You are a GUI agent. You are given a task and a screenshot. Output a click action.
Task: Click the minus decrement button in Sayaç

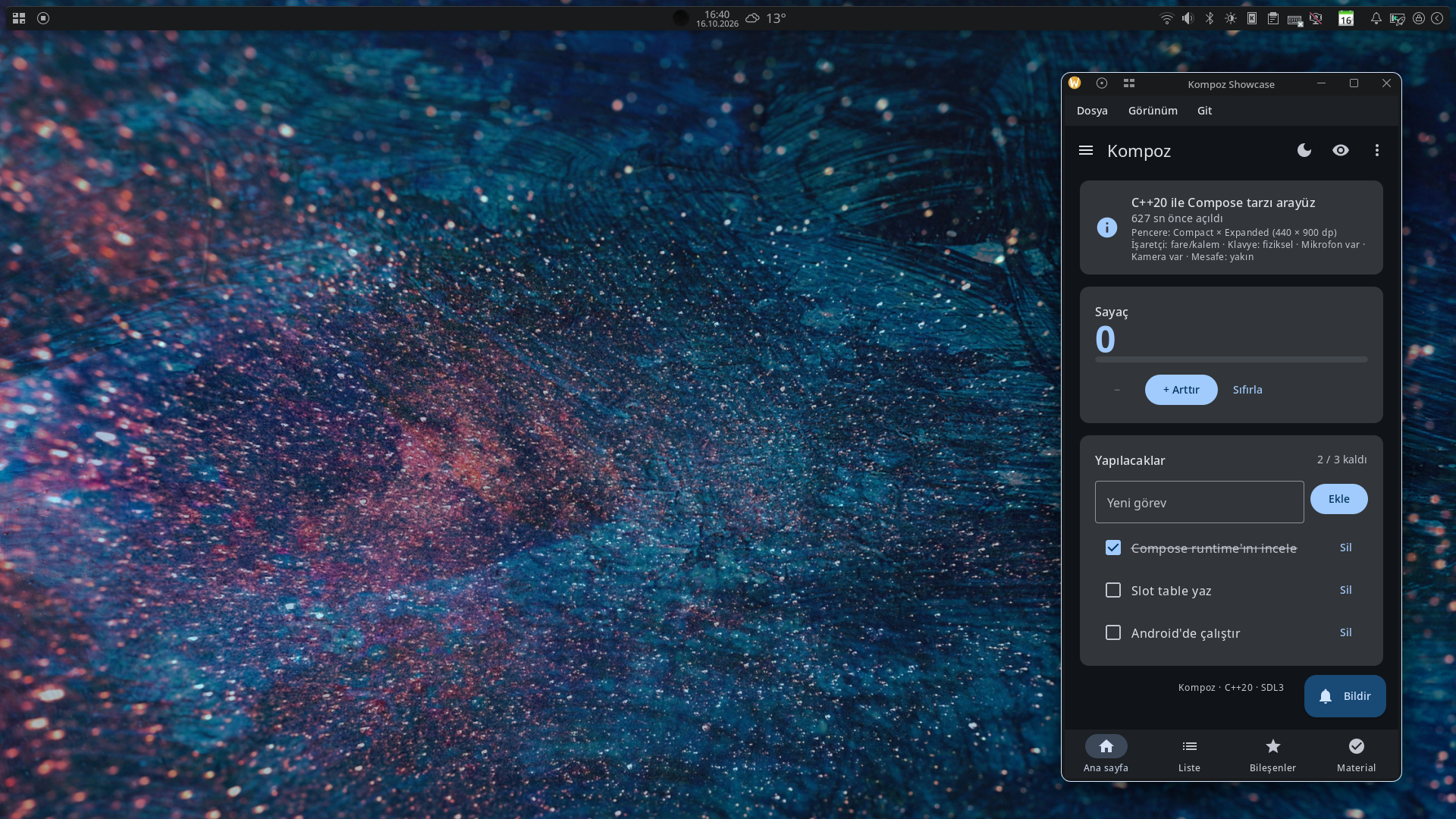coord(1117,390)
